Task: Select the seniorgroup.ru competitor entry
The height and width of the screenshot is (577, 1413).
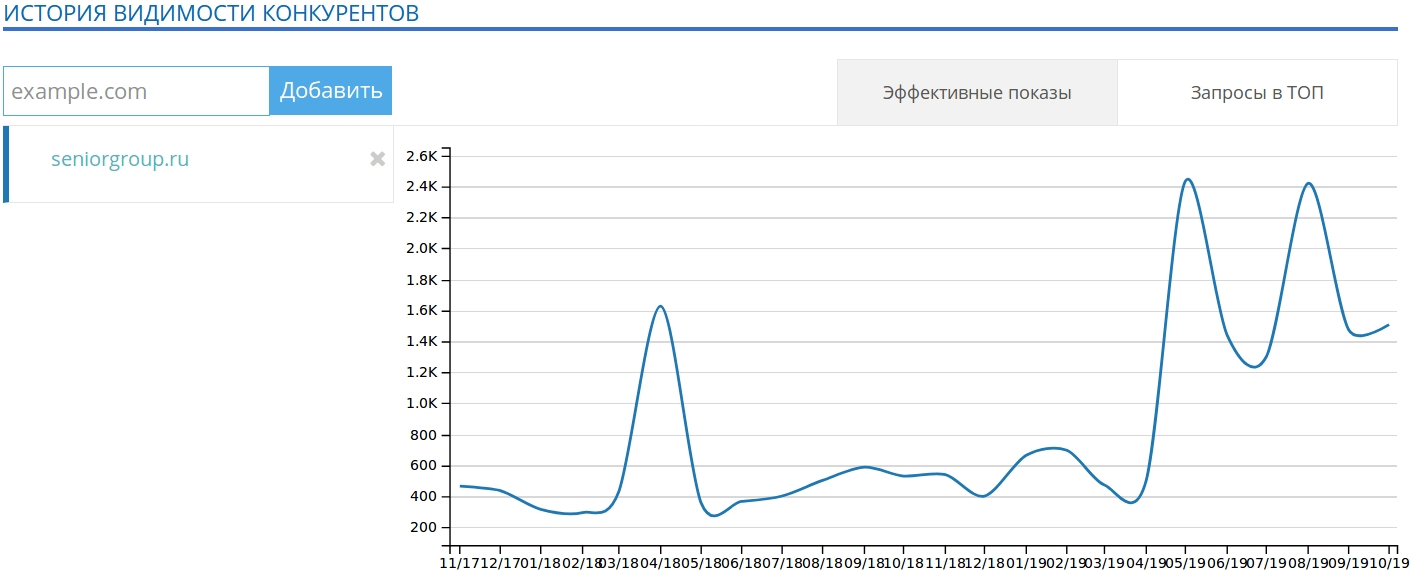Action: tap(120, 159)
